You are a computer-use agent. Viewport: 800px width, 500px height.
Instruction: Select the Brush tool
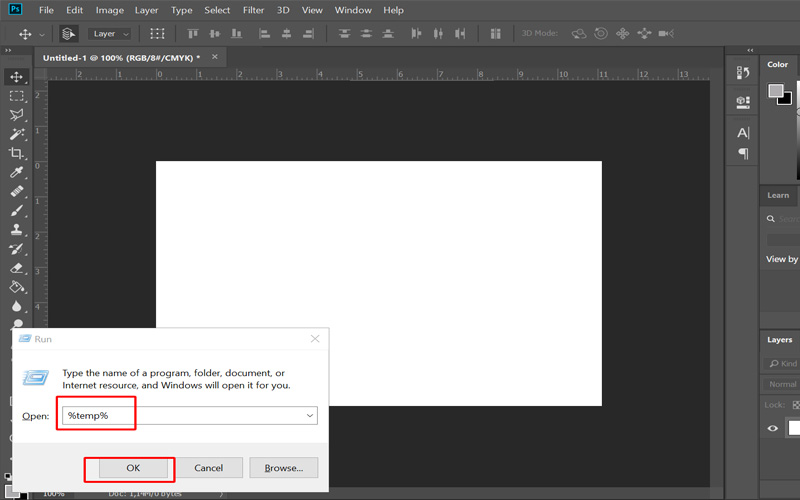[16, 210]
